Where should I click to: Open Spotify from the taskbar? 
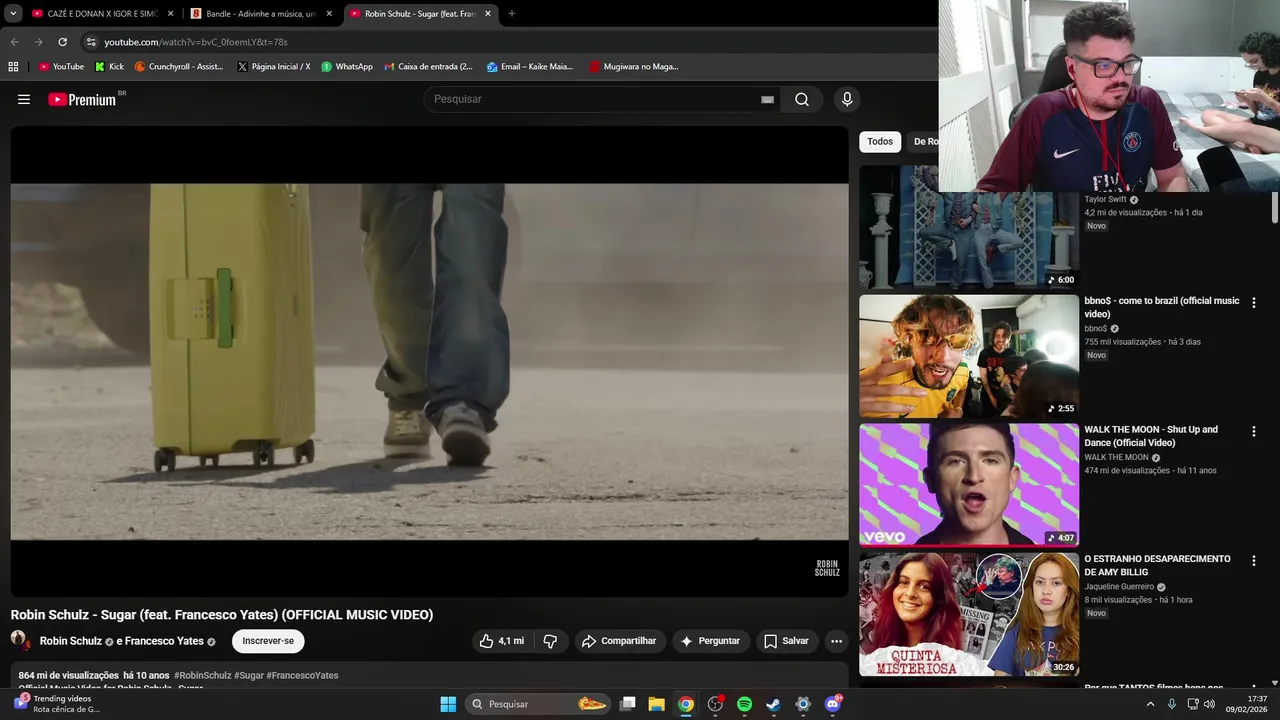pyautogui.click(x=744, y=704)
